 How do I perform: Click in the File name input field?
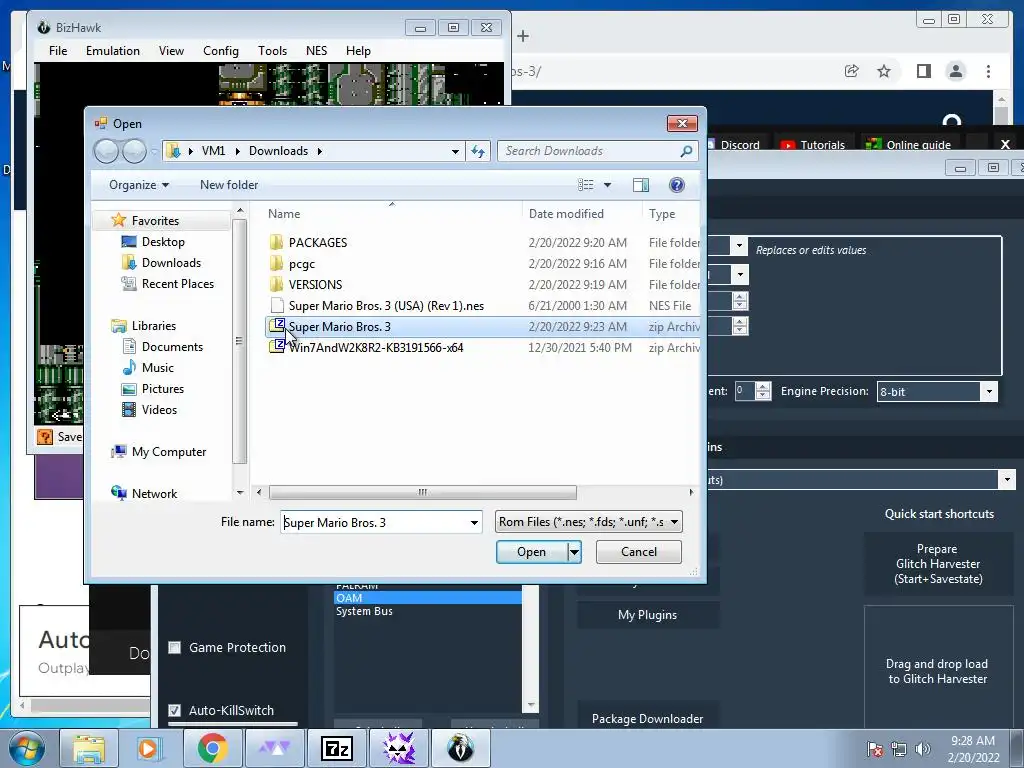click(374, 522)
